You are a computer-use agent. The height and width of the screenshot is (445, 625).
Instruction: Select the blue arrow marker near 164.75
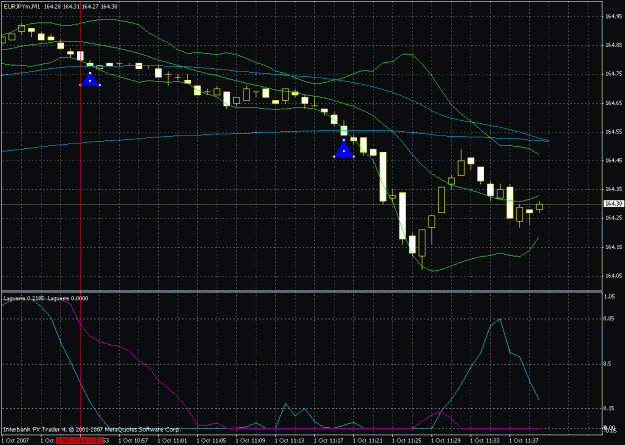pyautogui.click(x=90, y=79)
